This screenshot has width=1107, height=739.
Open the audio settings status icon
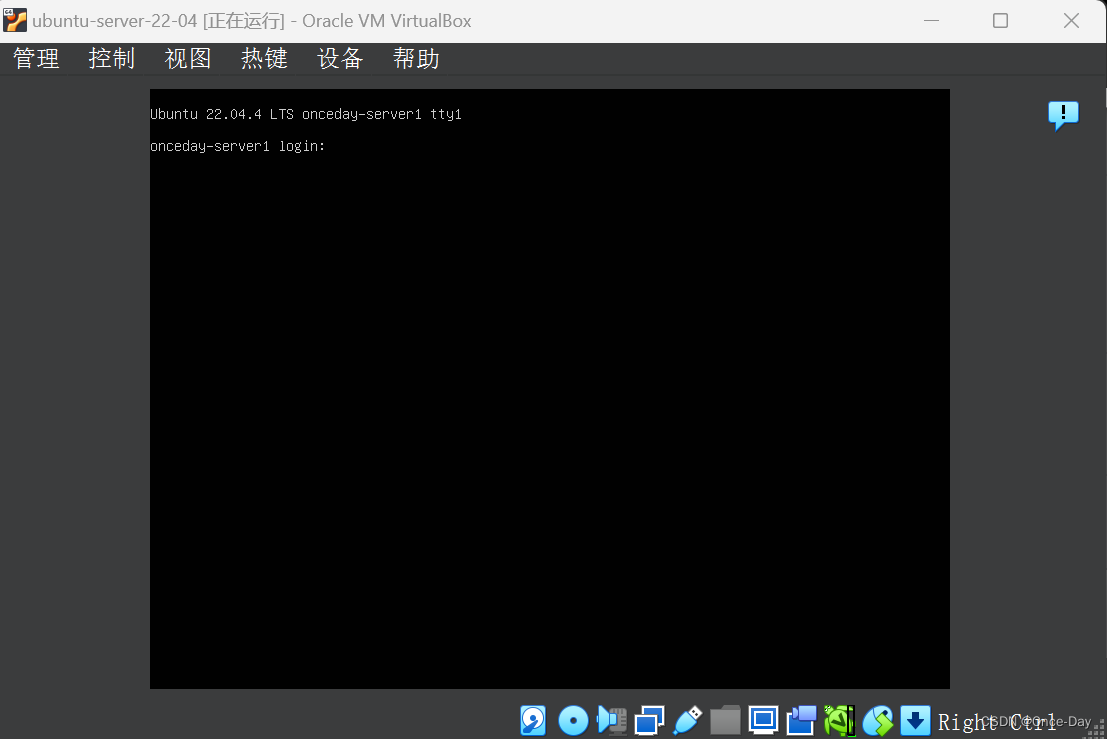click(612, 721)
